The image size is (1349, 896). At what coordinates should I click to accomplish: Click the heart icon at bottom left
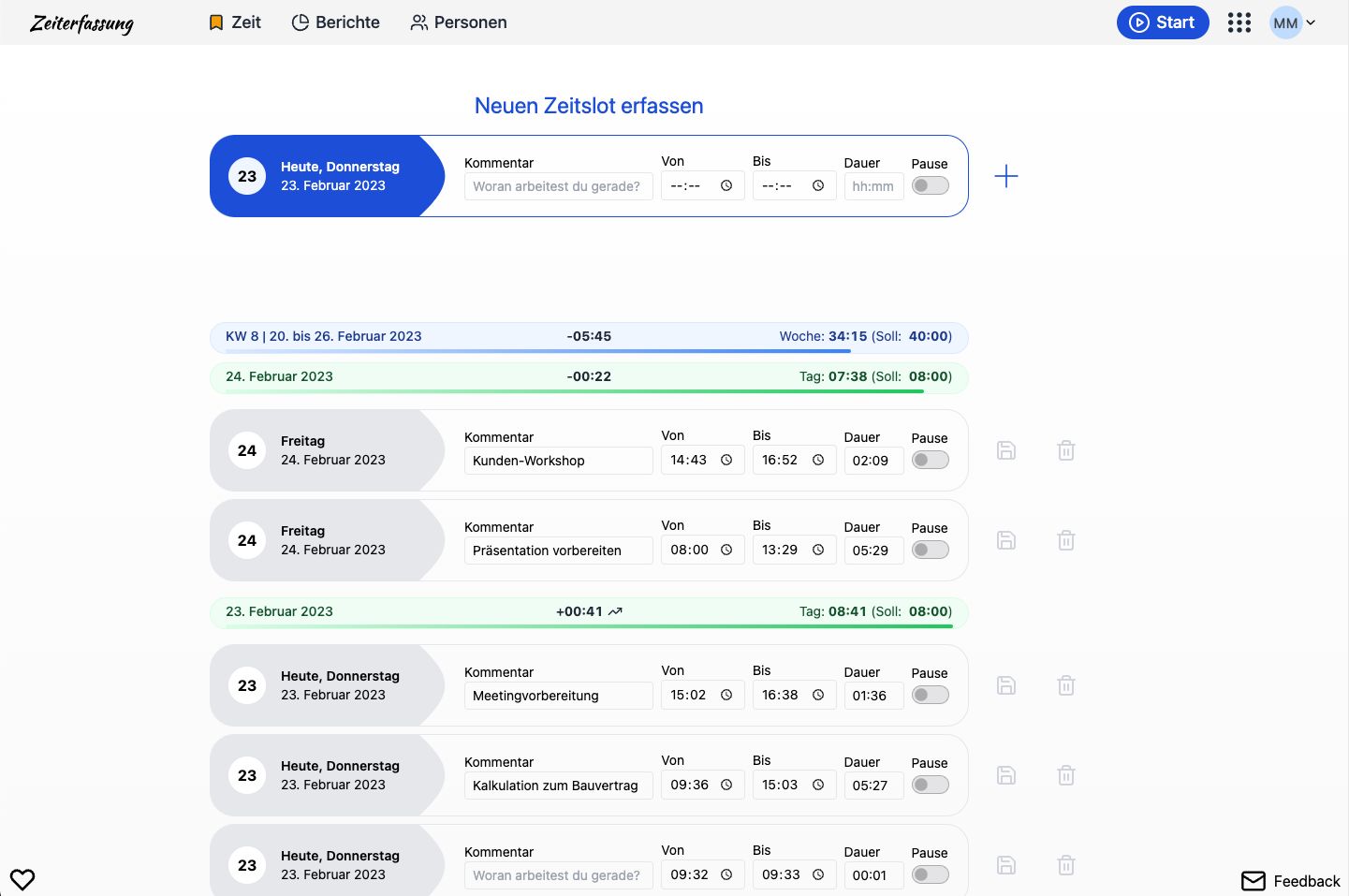(x=22, y=879)
